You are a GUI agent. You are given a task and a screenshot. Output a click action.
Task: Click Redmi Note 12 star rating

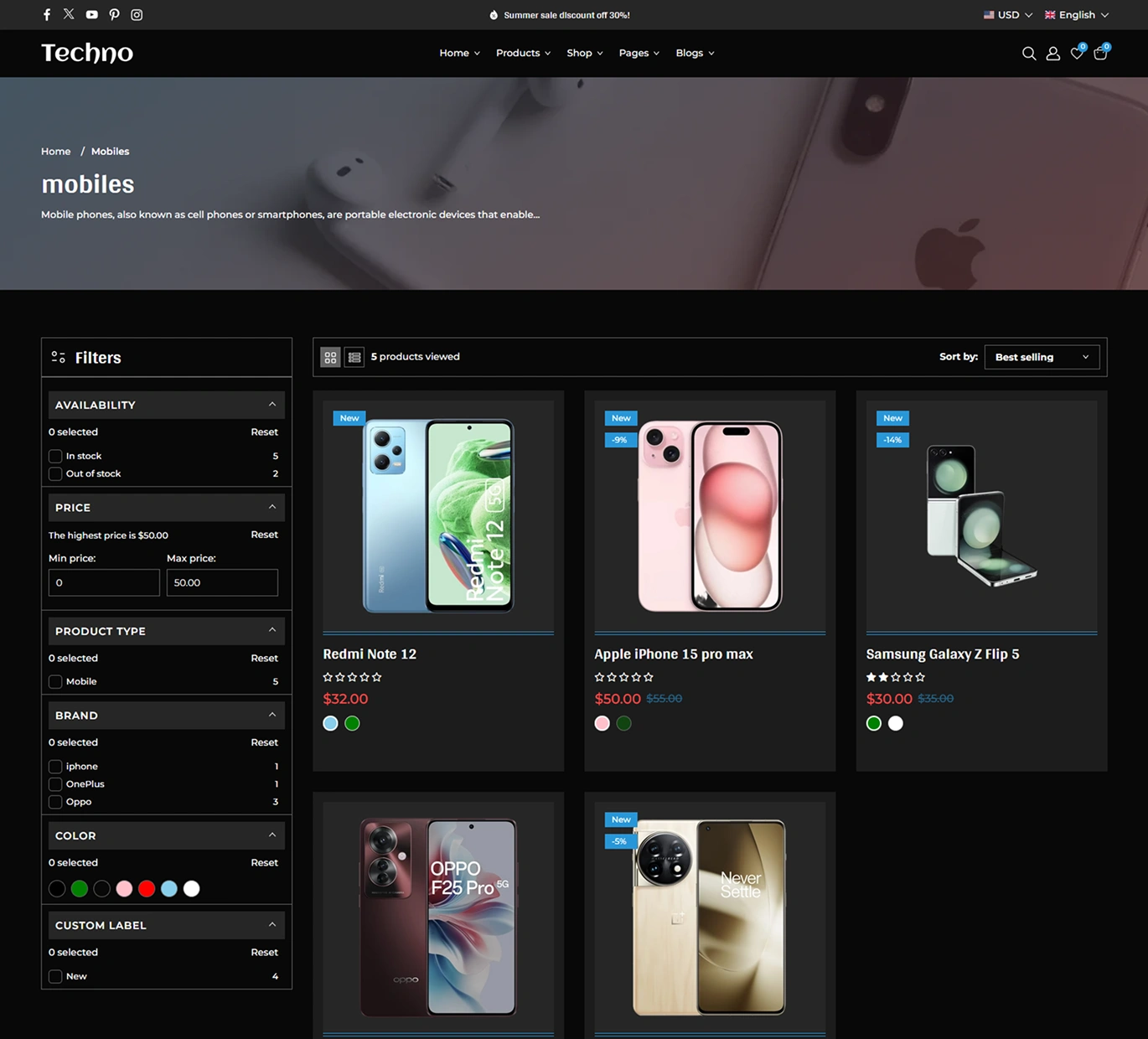352,677
